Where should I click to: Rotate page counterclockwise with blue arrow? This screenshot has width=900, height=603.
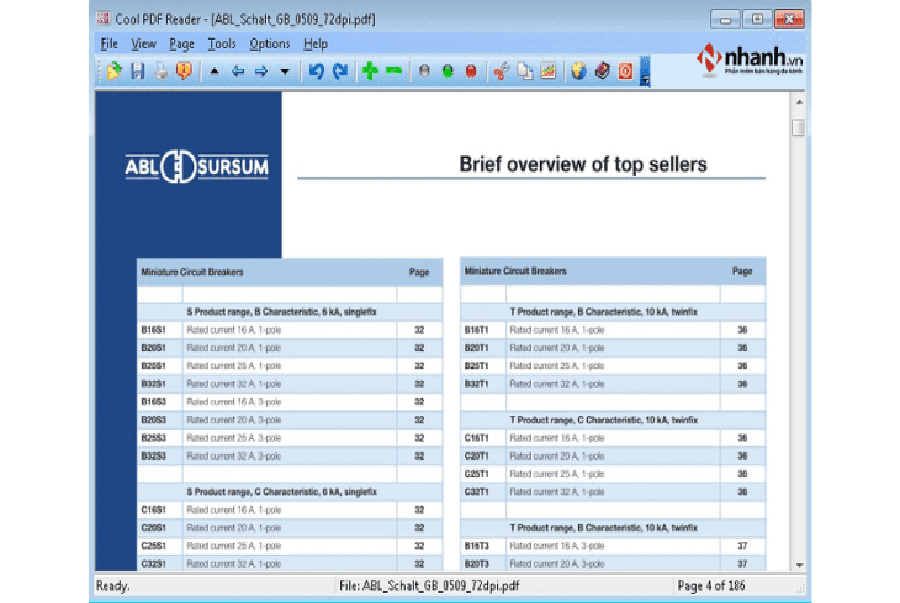point(316,72)
